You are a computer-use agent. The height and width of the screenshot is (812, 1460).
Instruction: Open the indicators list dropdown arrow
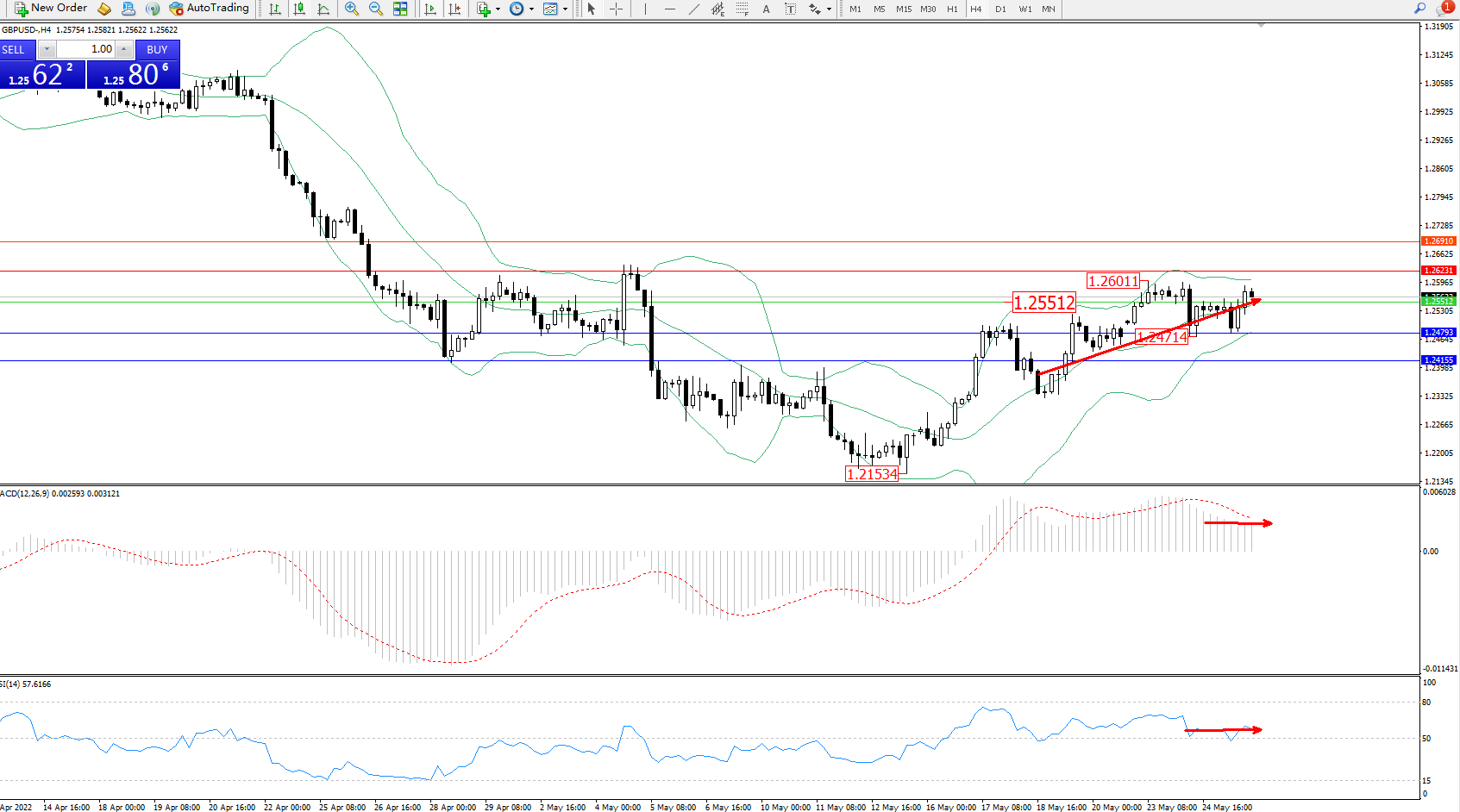tap(498, 9)
